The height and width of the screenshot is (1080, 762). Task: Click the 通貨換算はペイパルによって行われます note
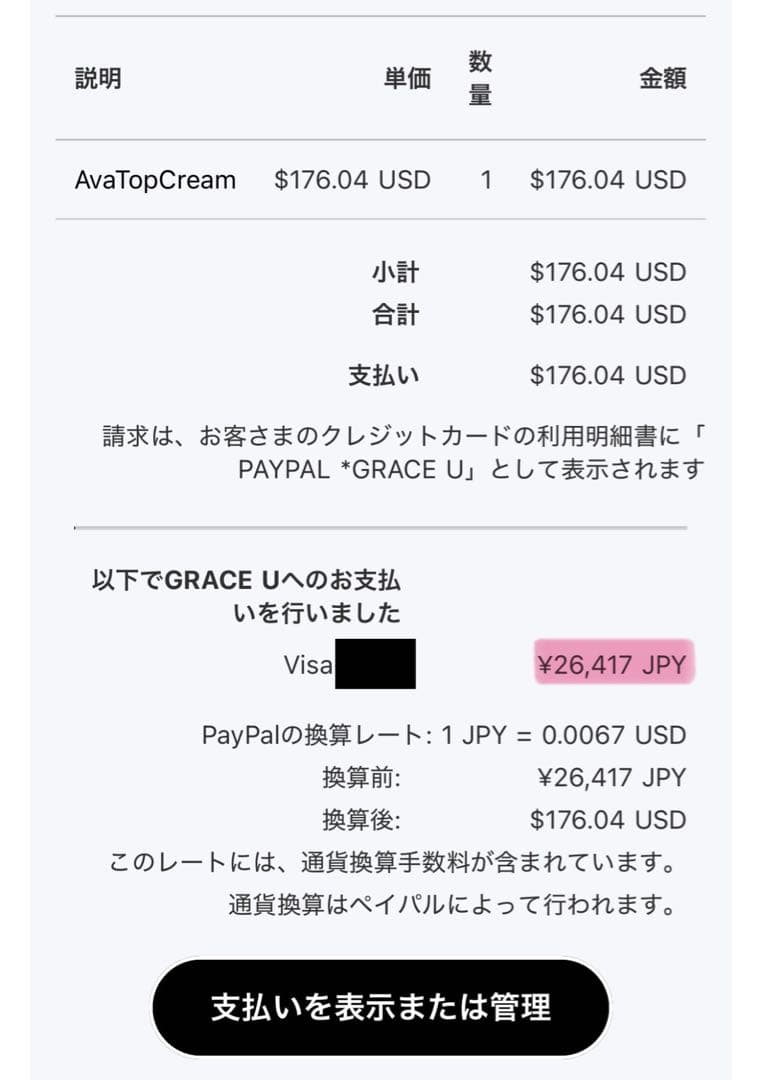(452, 905)
